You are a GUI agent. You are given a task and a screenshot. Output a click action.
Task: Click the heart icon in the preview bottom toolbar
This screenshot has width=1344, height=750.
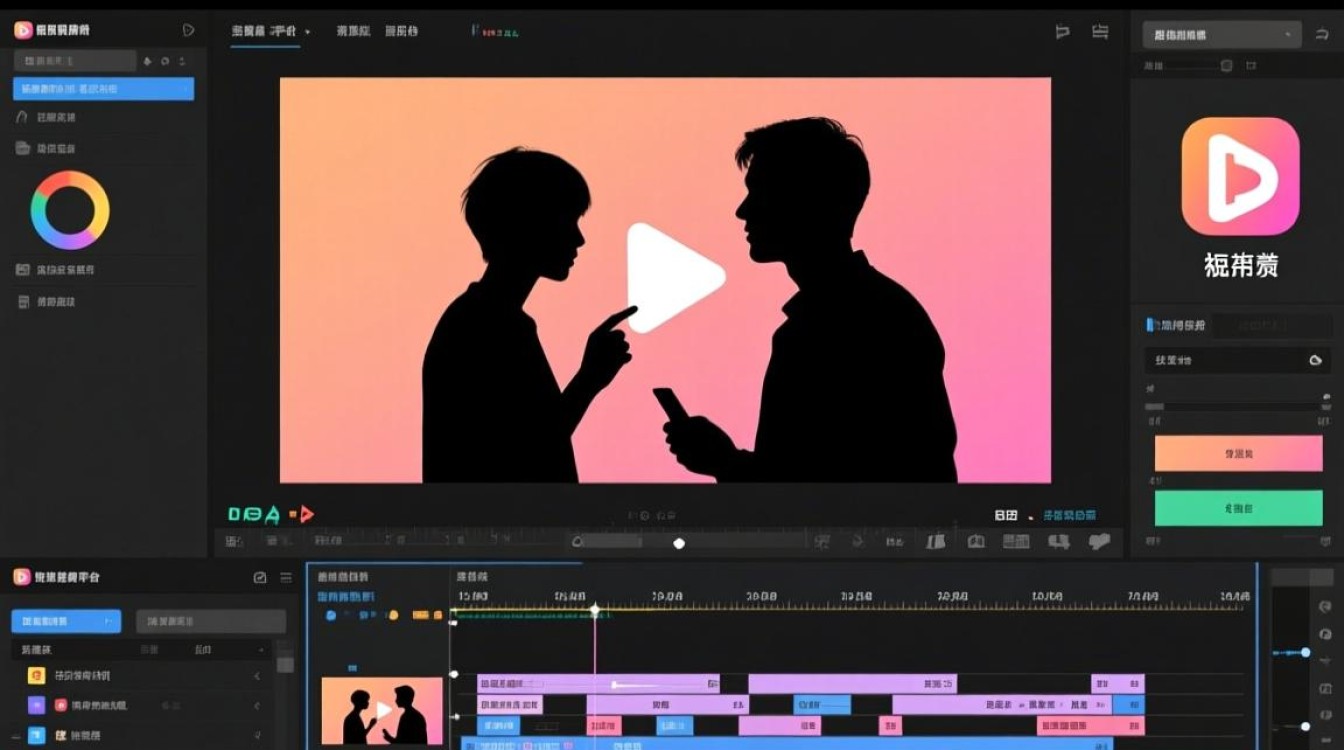[1099, 542]
